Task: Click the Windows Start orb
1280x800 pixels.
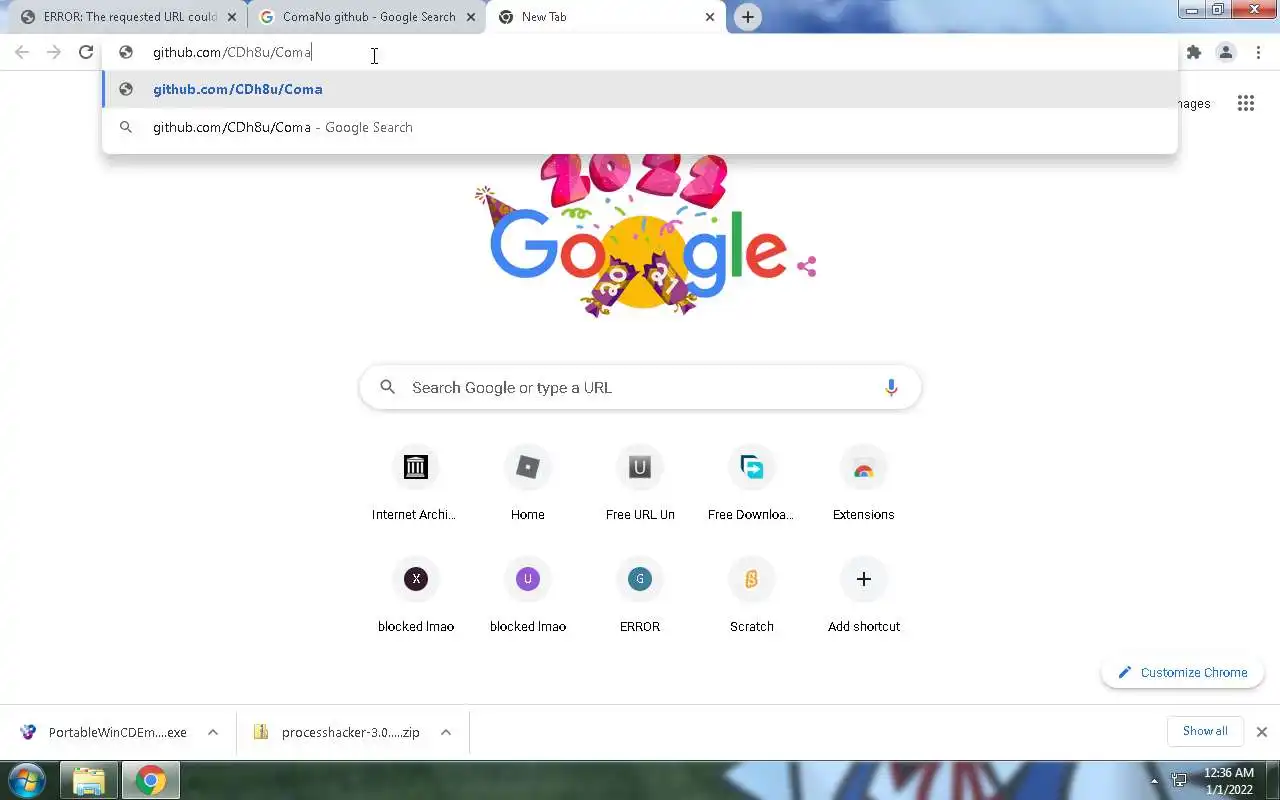Action: point(27,780)
